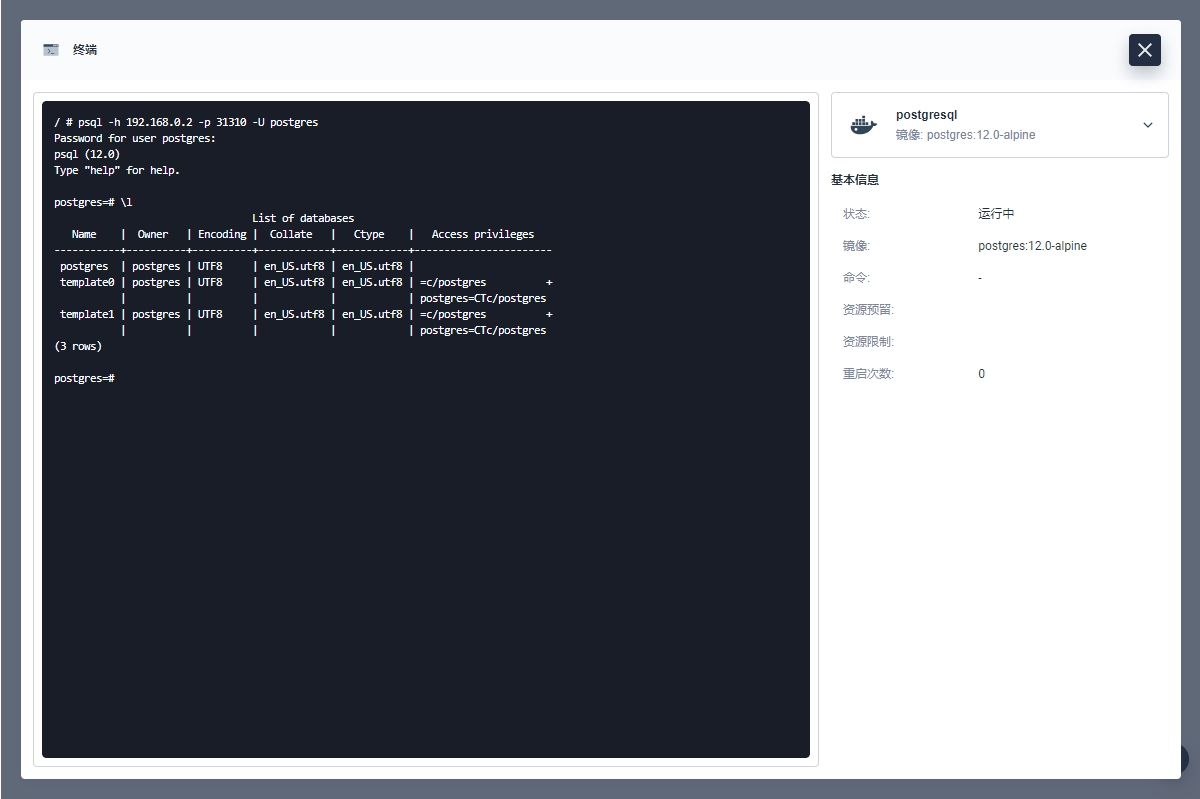Click the Ctype column header
This screenshot has width=1200, height=799.
[x=369, y=234]
